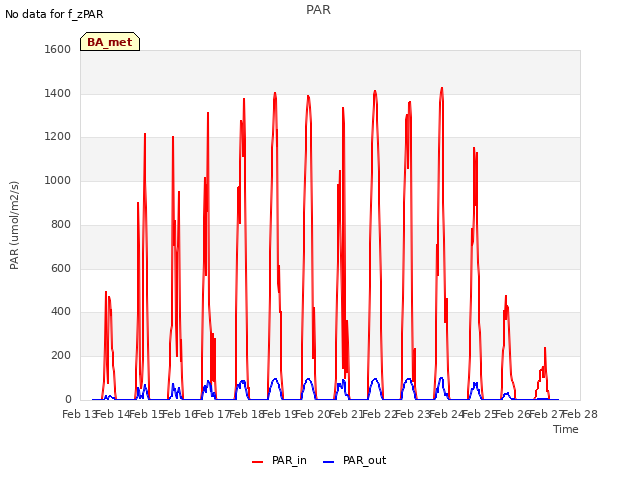Viewport: 640px width, 480px height.
Task: Click the small red PAR_in peak on Feb 26
Action: pyautogui.click(x=545, y=348)
